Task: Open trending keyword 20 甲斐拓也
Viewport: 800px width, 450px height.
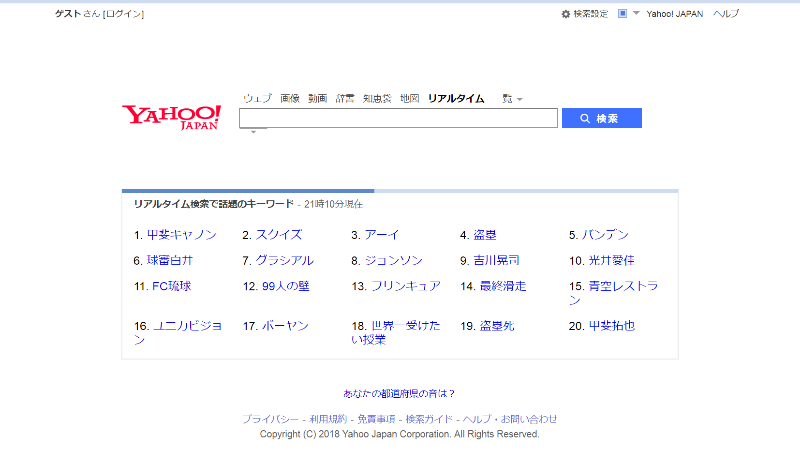Action: coord(611,326)
